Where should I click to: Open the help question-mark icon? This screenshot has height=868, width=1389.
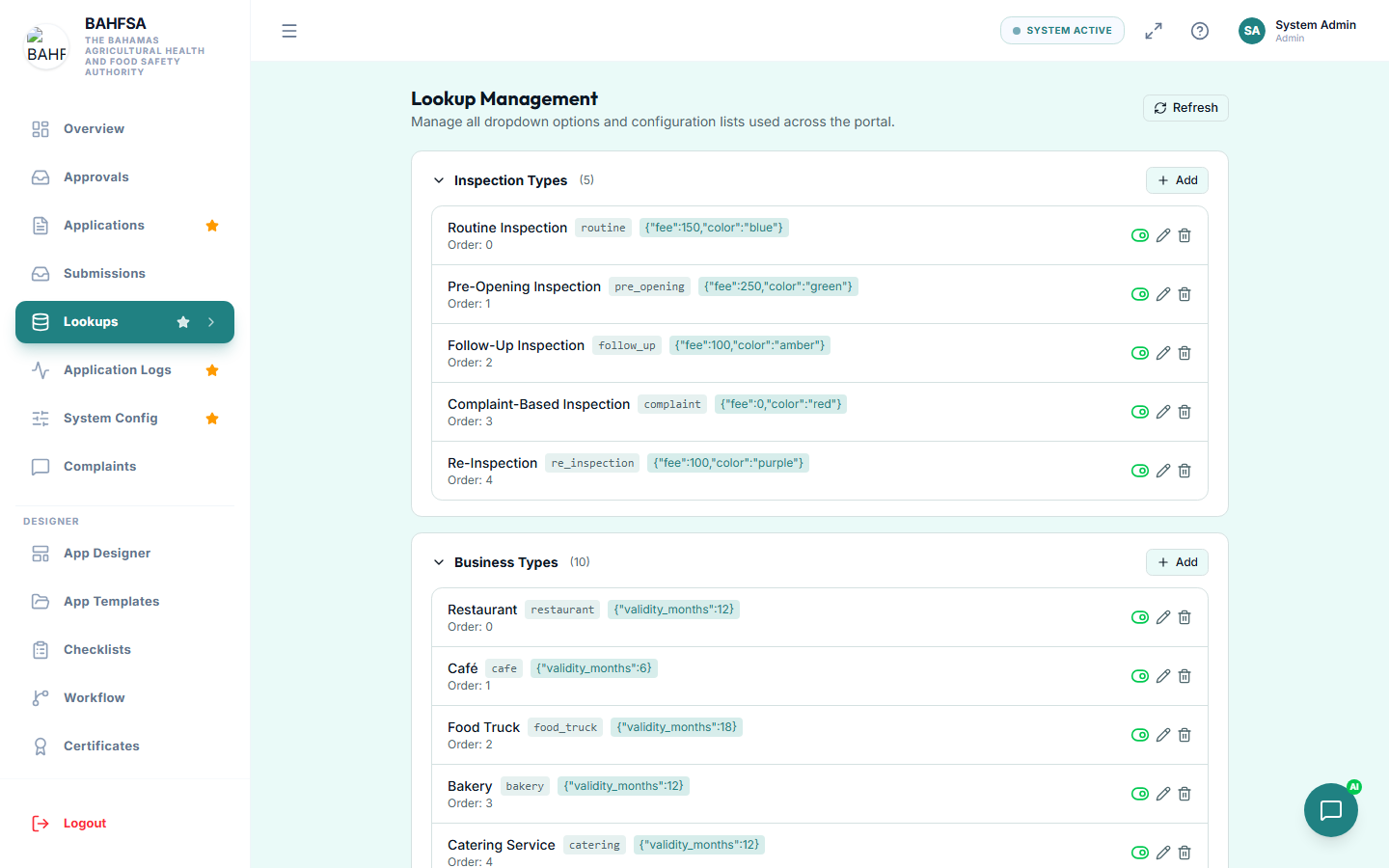coord(1200,31)
